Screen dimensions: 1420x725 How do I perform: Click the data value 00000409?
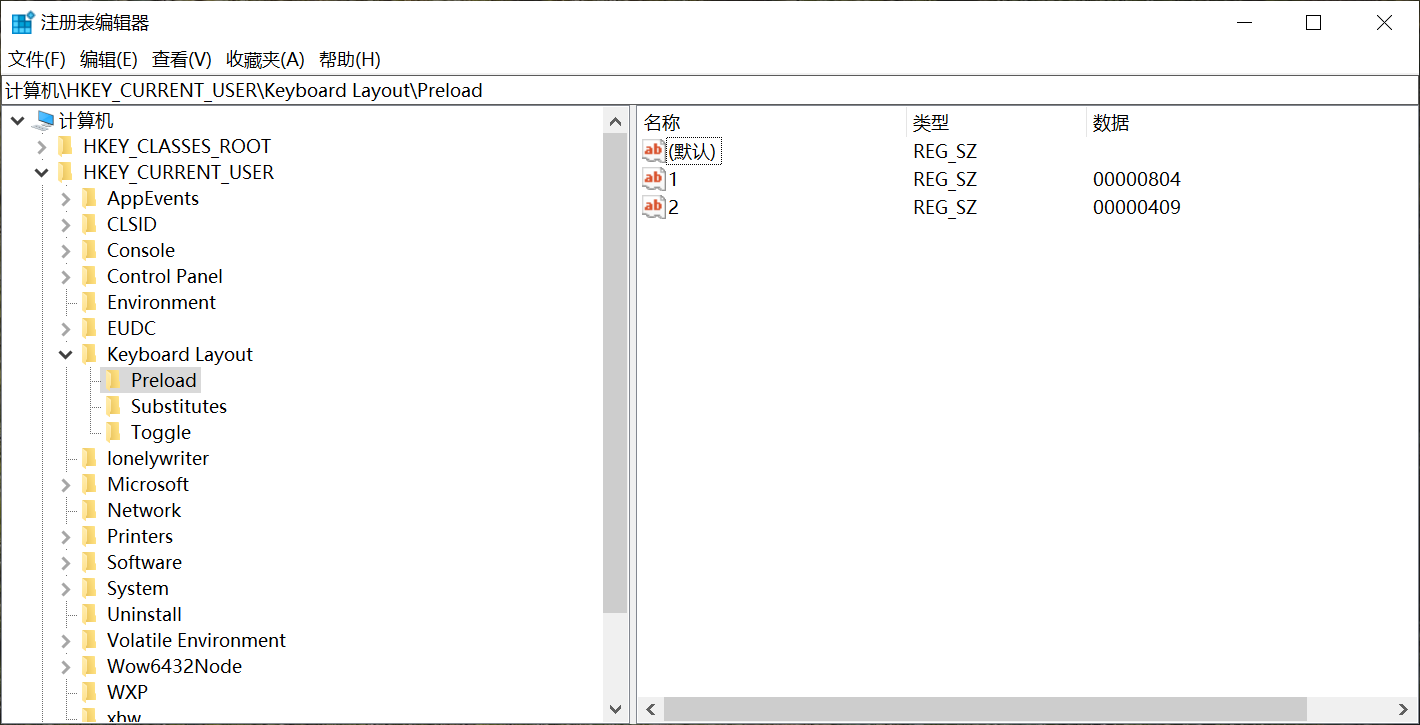(1137, 208)
